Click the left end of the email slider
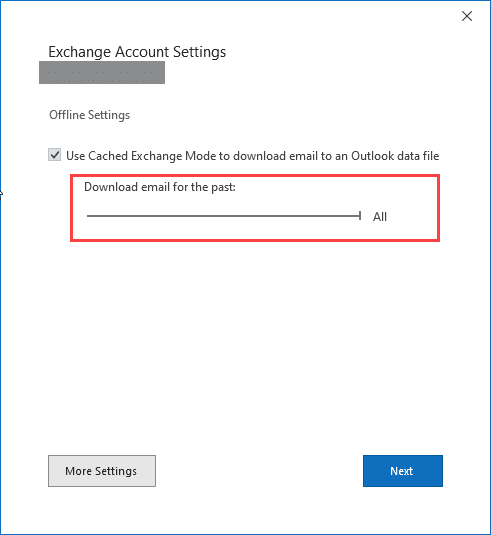The image size is (491, 535). point(88,216)
